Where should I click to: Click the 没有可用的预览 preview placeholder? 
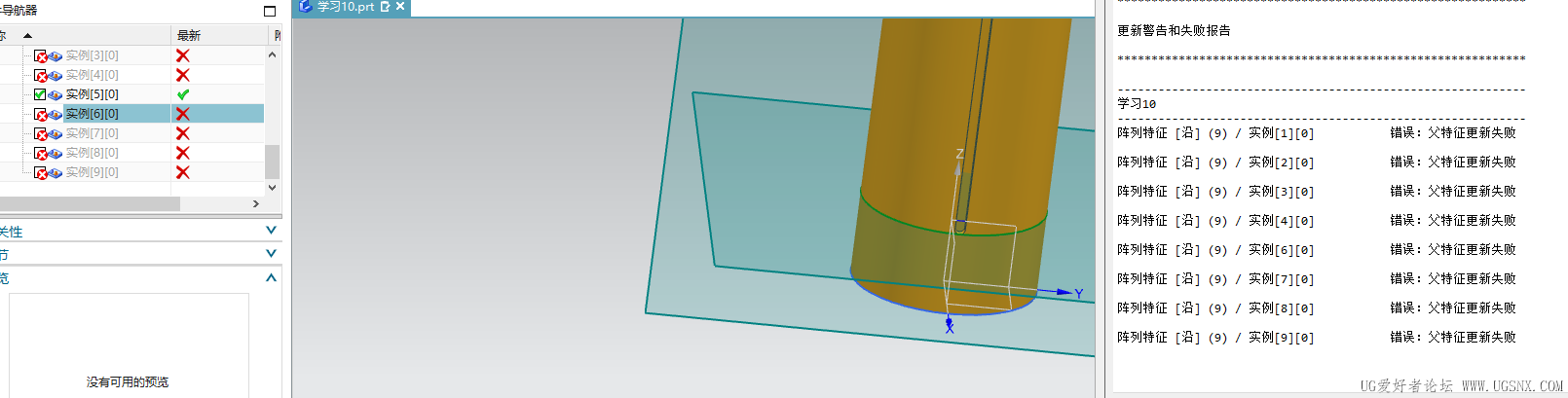point(128,382)
